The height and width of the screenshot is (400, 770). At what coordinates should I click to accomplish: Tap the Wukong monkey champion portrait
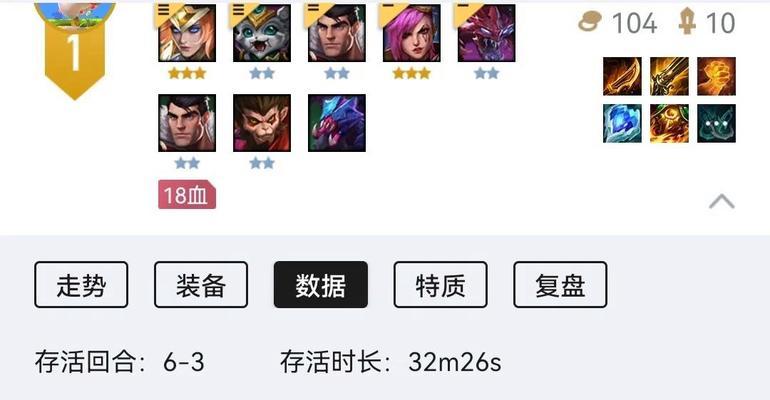(x=262, y=123)
